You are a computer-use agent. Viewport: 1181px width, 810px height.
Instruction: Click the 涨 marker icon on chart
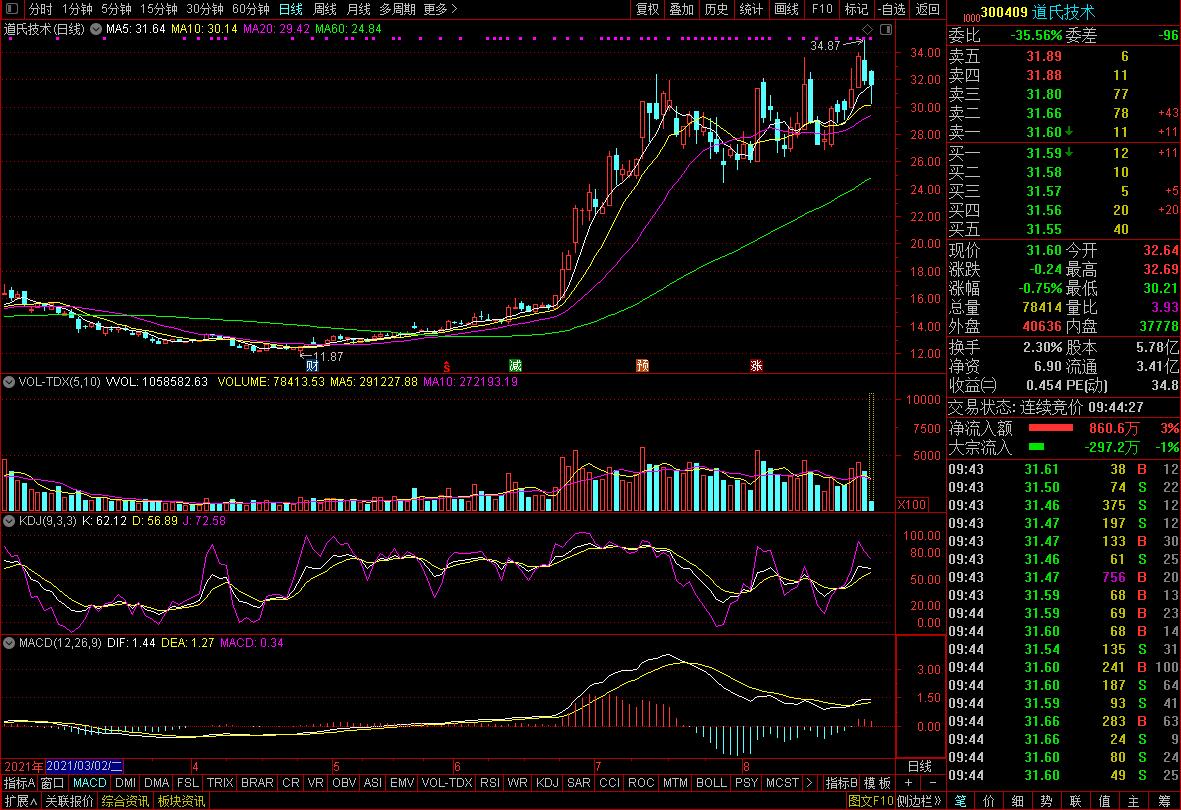[x=756, y=366]
